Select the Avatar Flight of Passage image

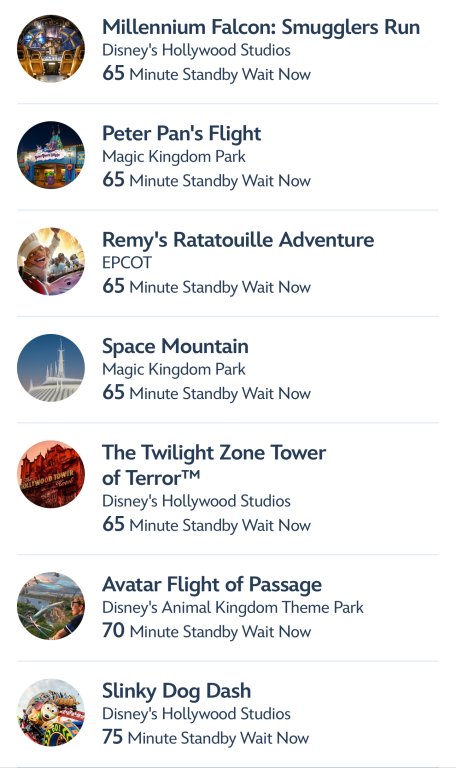click(51, 605)
